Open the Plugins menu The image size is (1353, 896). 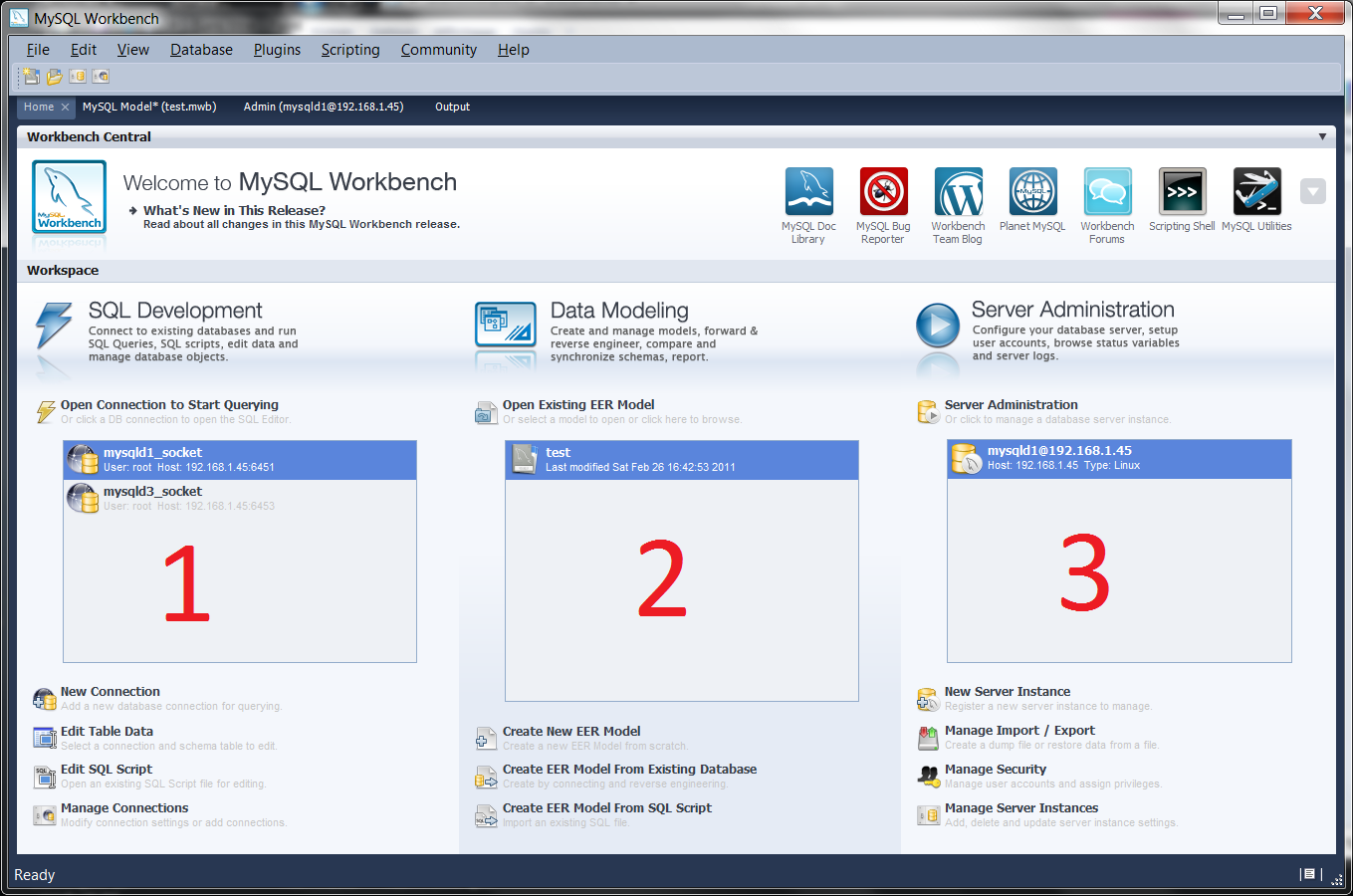(x=277, y=50)
